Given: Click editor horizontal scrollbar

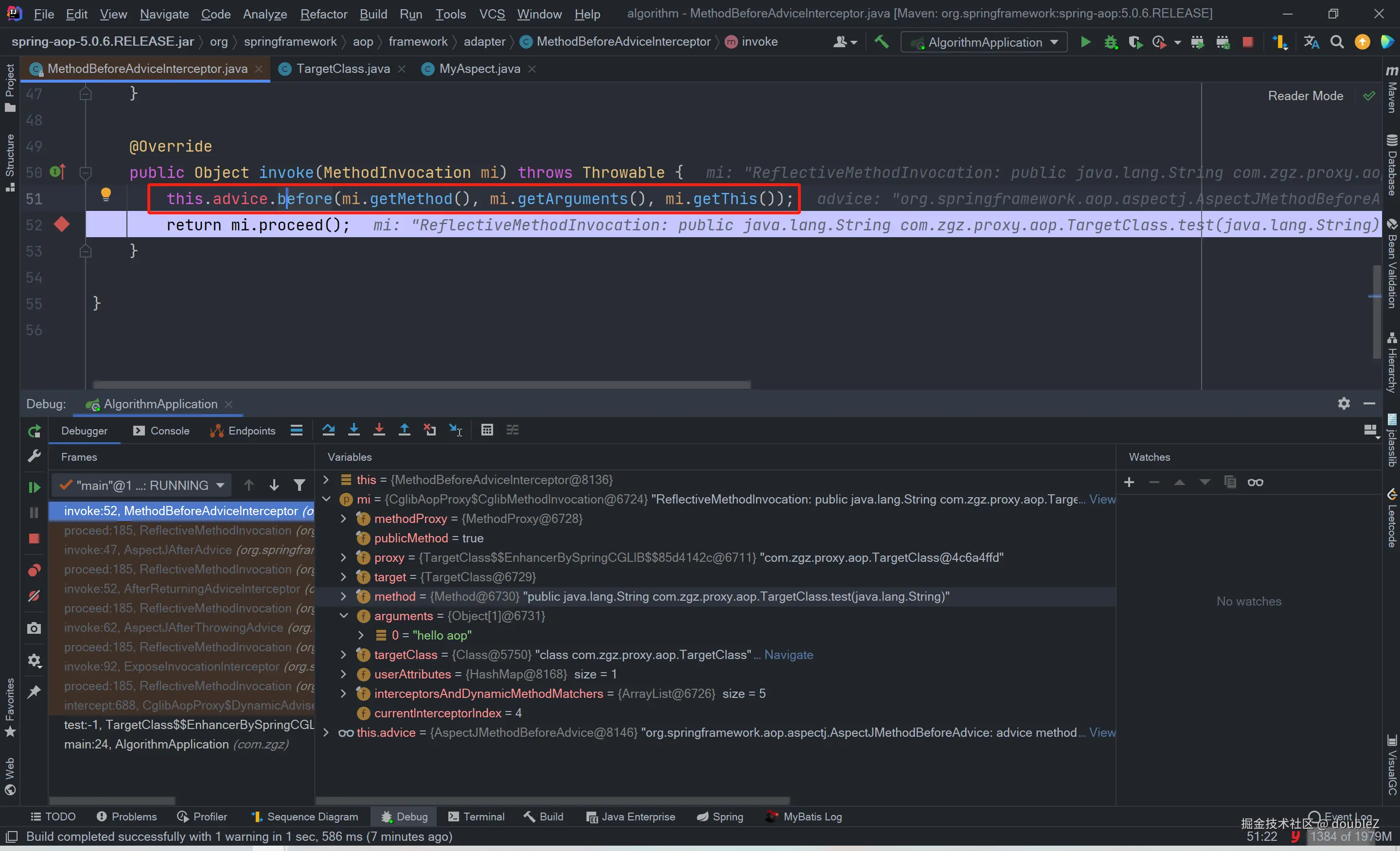Looking at the screenshot, I should 421,385.
